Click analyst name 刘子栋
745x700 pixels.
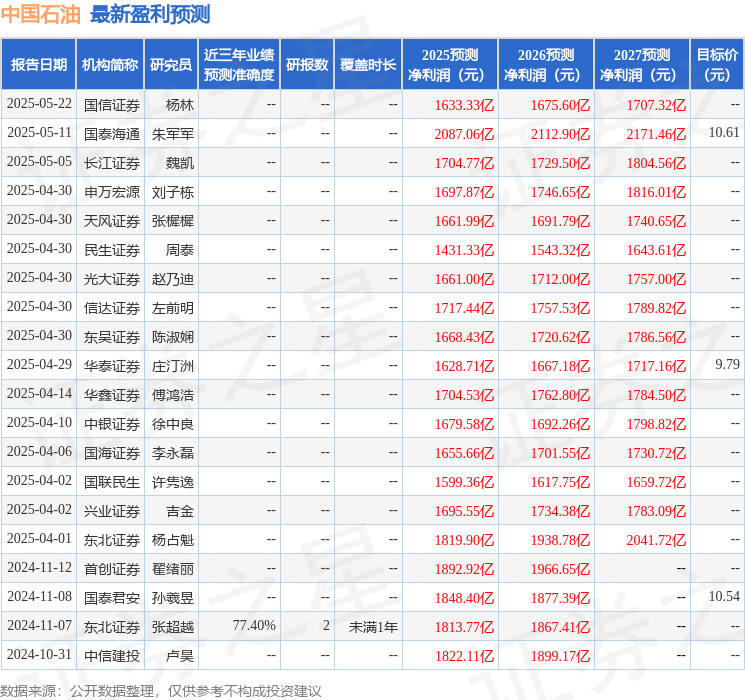pyautogui.click(x=173, y=192)
